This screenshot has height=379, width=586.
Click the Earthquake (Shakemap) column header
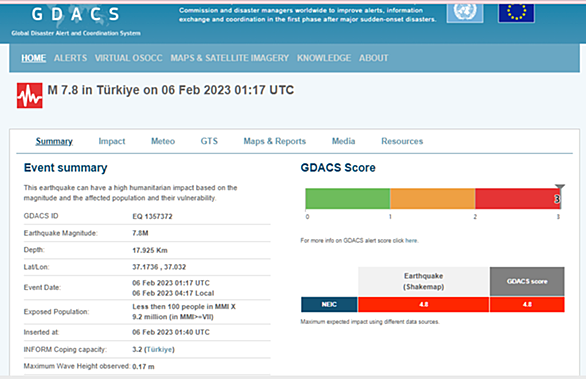(423, 281)
